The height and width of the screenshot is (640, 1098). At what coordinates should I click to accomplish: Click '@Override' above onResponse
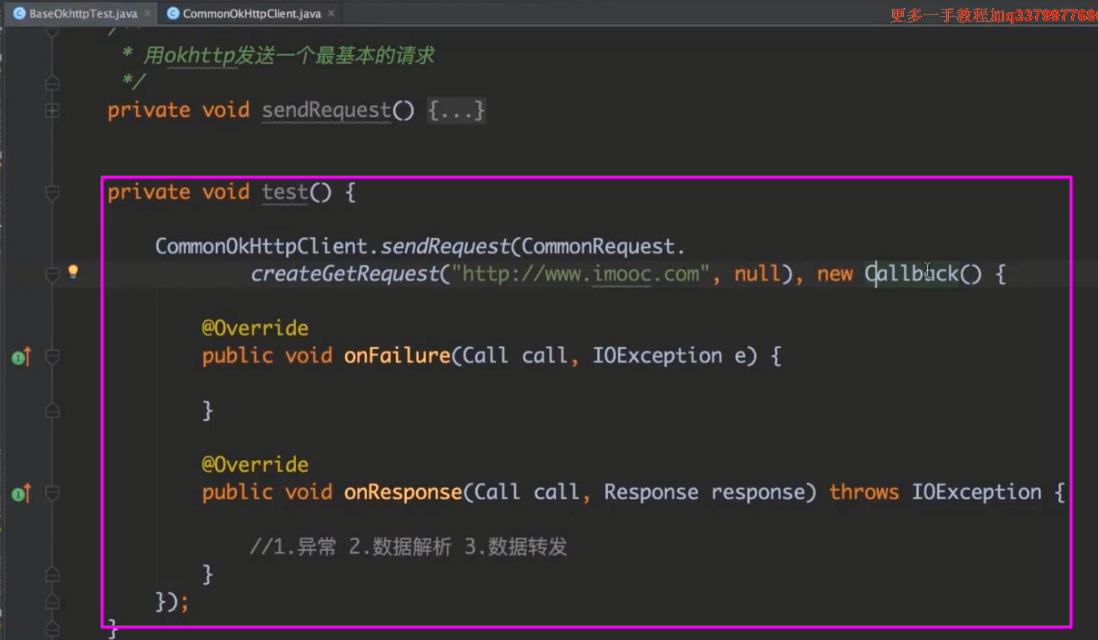(x=255, y=464)
